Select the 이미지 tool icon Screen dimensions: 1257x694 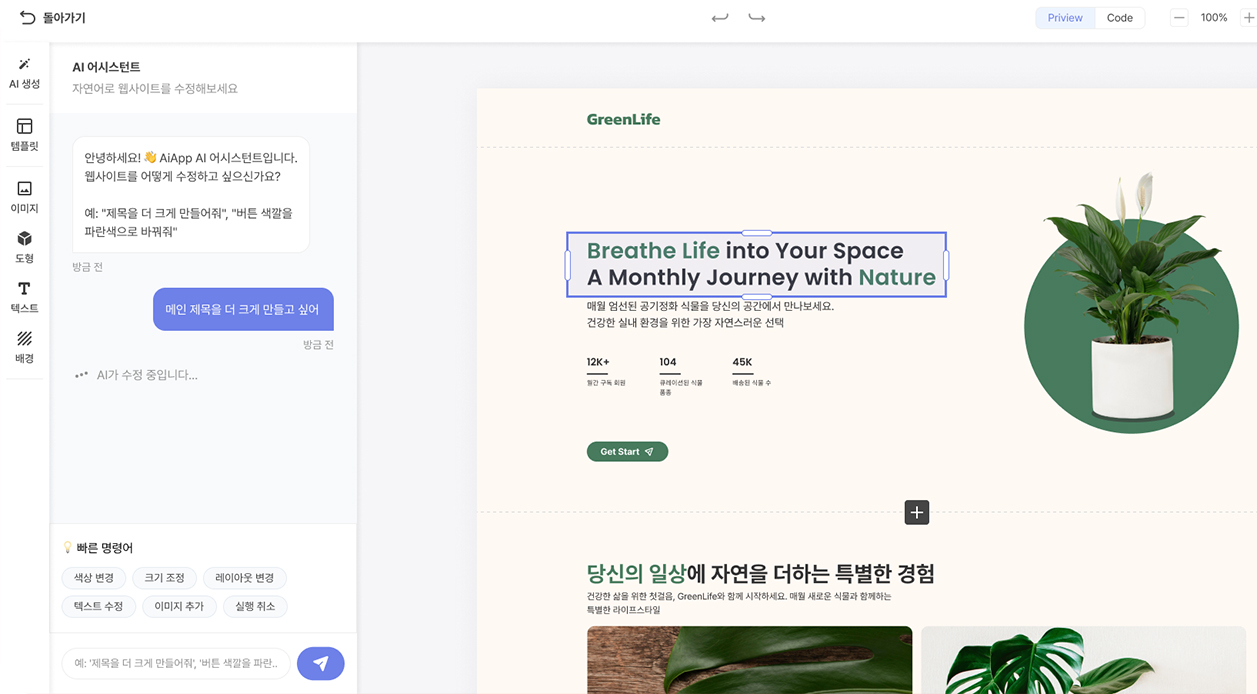(x=24, y=197)
